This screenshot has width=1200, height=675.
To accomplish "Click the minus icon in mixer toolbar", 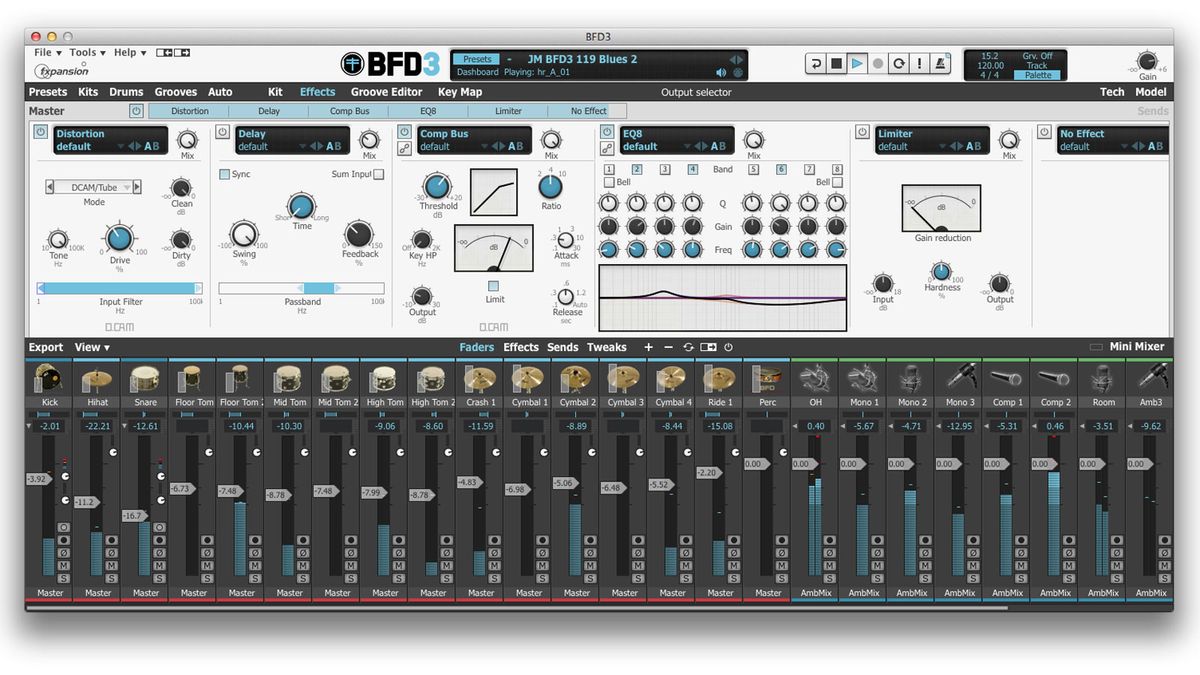I will click(668, 347).
